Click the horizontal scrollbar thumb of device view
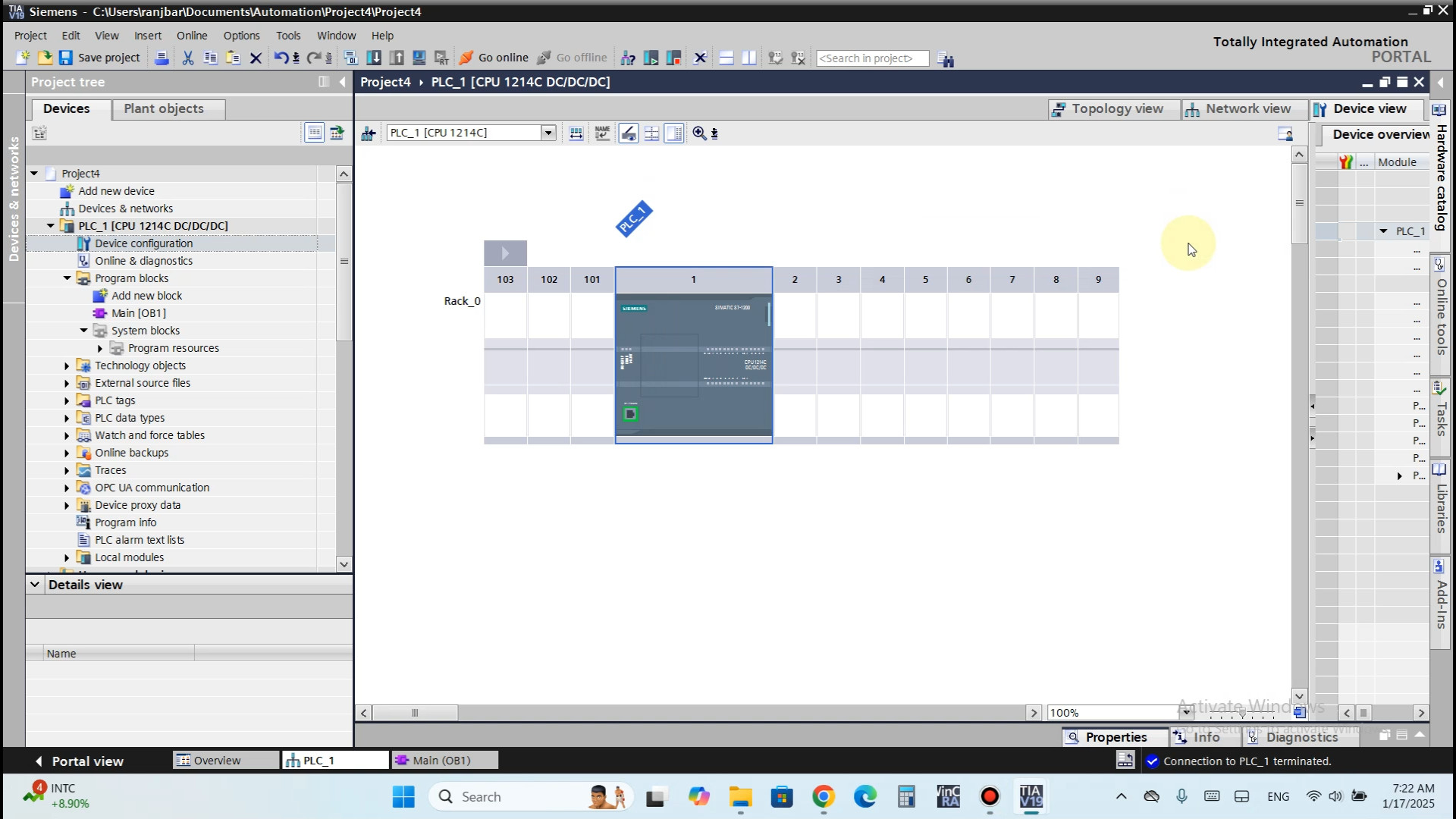The height and width of the screenshot is (819, 1456). pyautogui.click(x=415, y=713)
